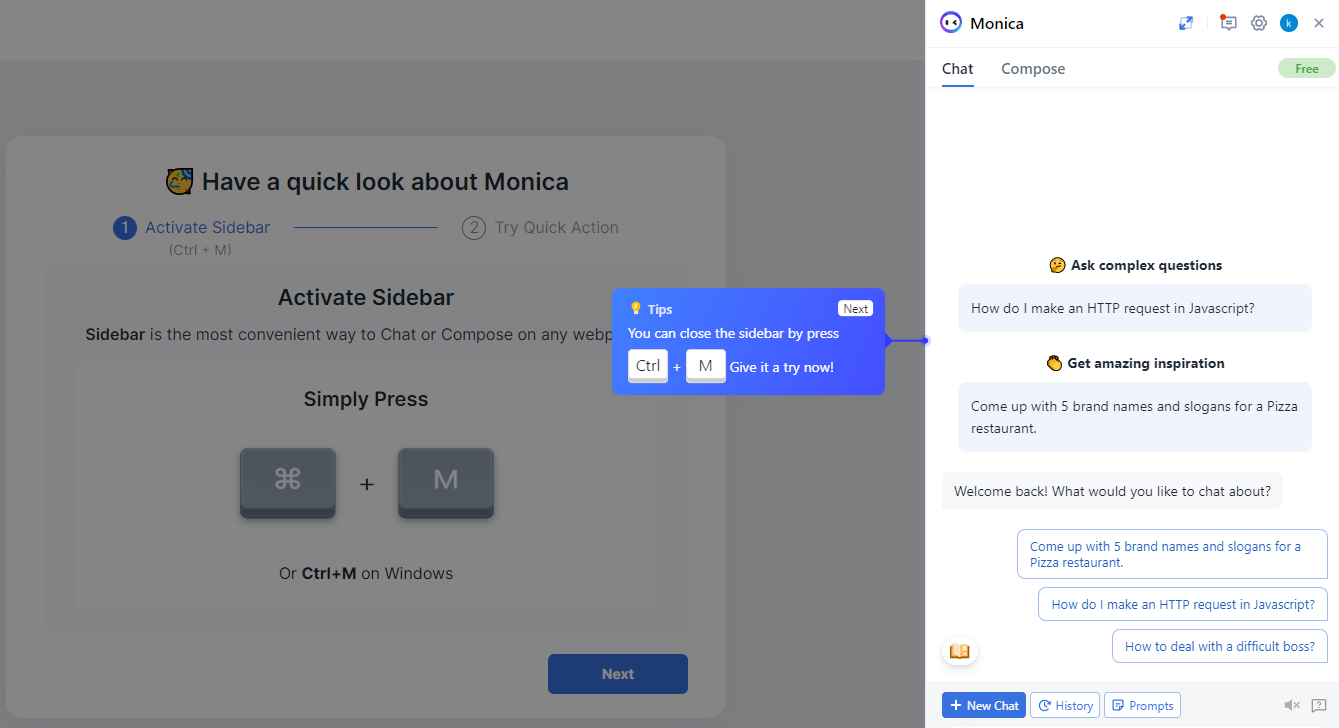Click the 'Get amazing inspiration' heading
1339x728 pixels.
(x=1135, y=363)
